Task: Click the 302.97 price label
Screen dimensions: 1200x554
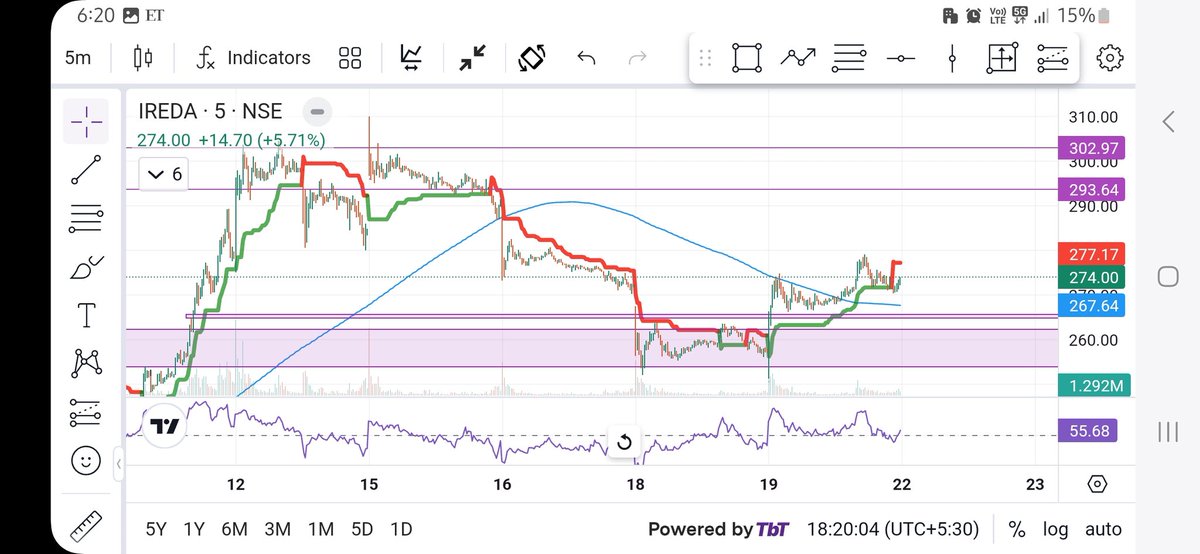Action: pyautogui.click(x=1091, y=148)
